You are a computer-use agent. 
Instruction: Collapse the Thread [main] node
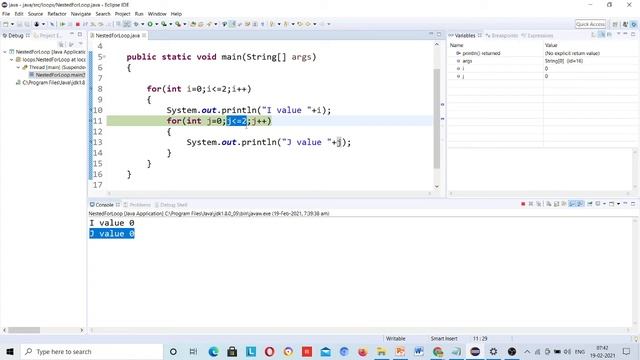[18, 67]
